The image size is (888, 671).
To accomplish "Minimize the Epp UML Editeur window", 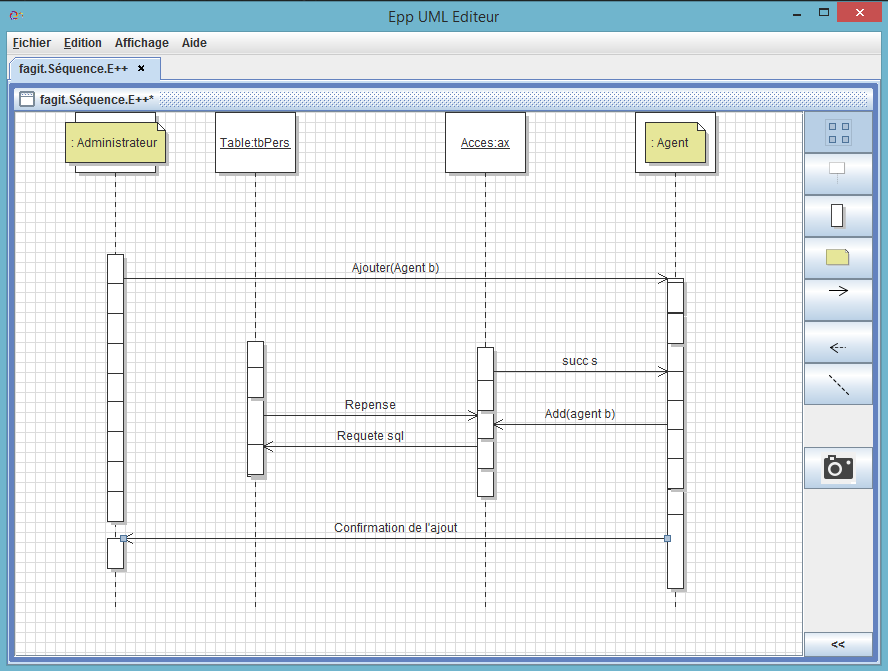I will tap(797, 14).
